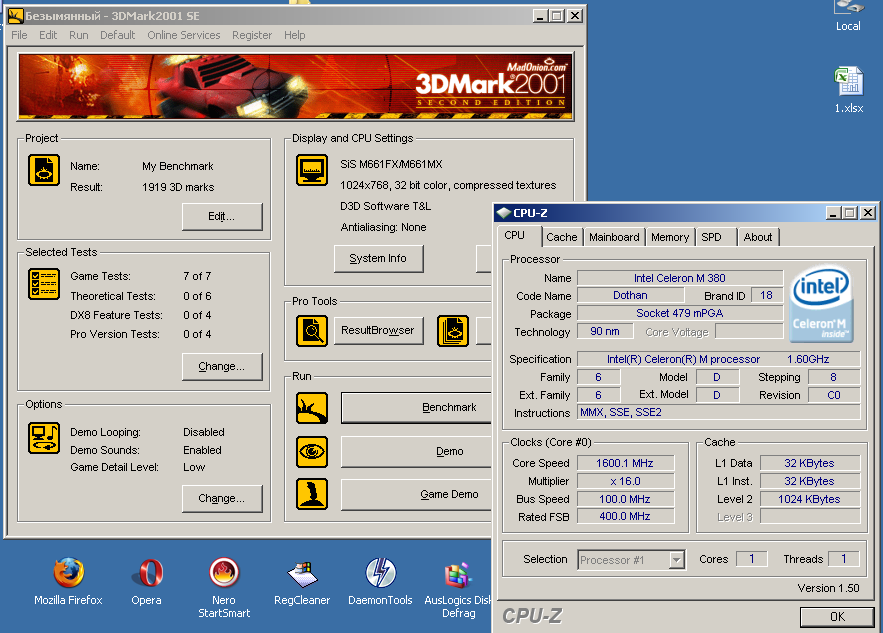
Task: Click the Pro Tools batch documents icon
Action: pos(453,331)
